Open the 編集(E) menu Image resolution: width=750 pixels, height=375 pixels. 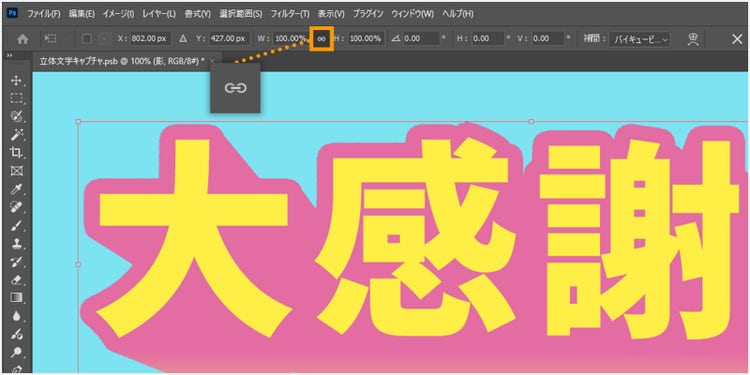click(82, 14)
